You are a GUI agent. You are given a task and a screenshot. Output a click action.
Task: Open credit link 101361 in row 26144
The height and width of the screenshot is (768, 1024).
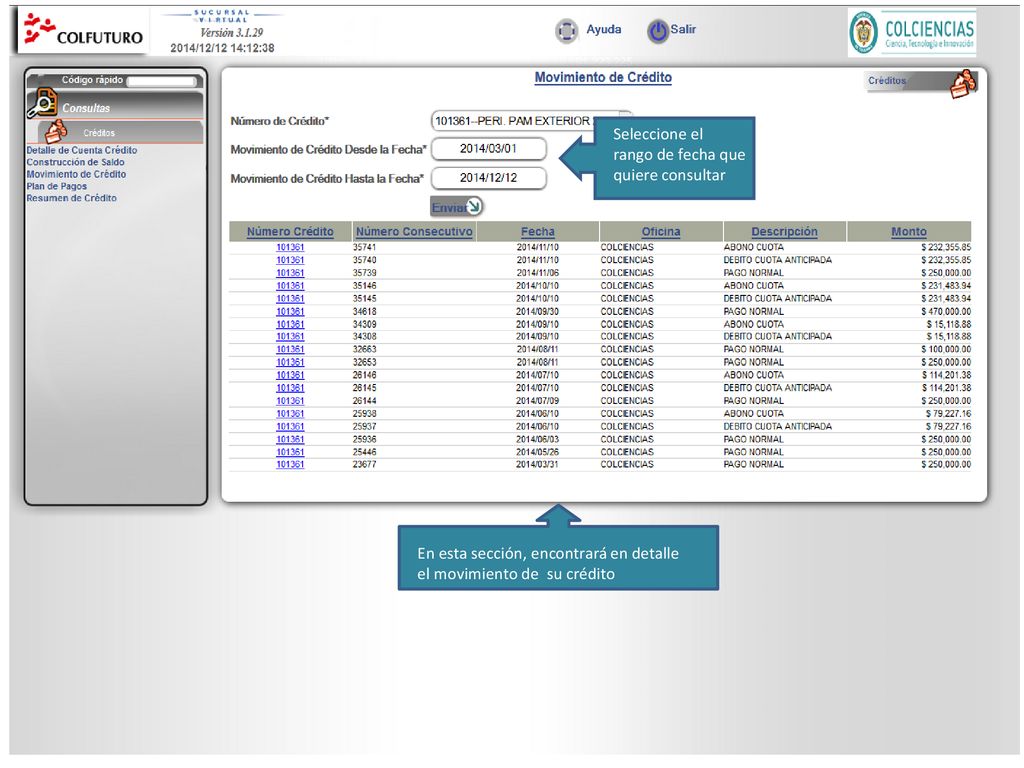point(290,401)
